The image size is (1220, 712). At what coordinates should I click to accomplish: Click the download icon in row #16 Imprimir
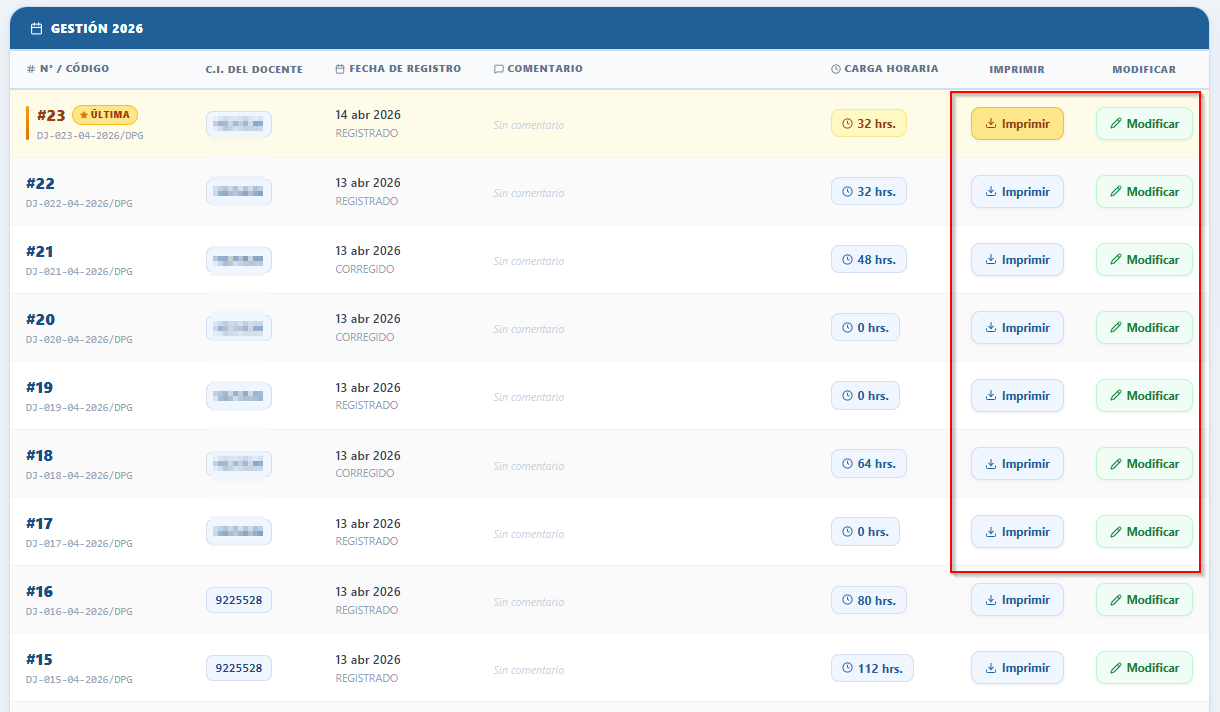point(991,600)
